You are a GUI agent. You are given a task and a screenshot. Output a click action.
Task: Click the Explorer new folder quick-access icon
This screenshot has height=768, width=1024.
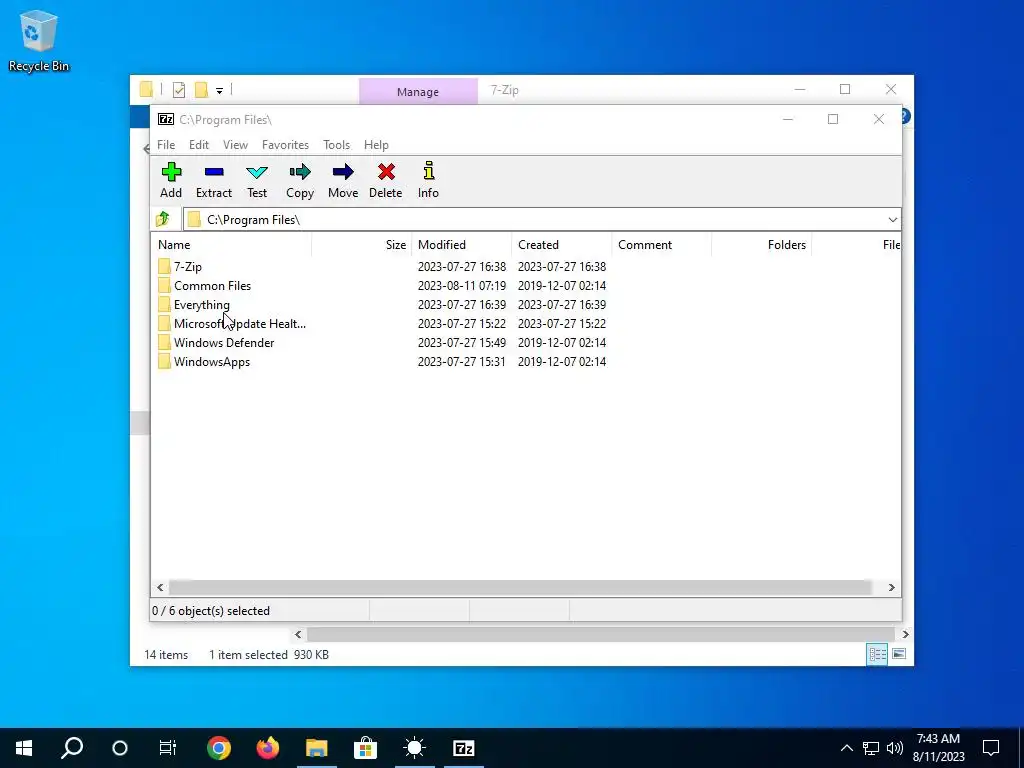[201, 90]
